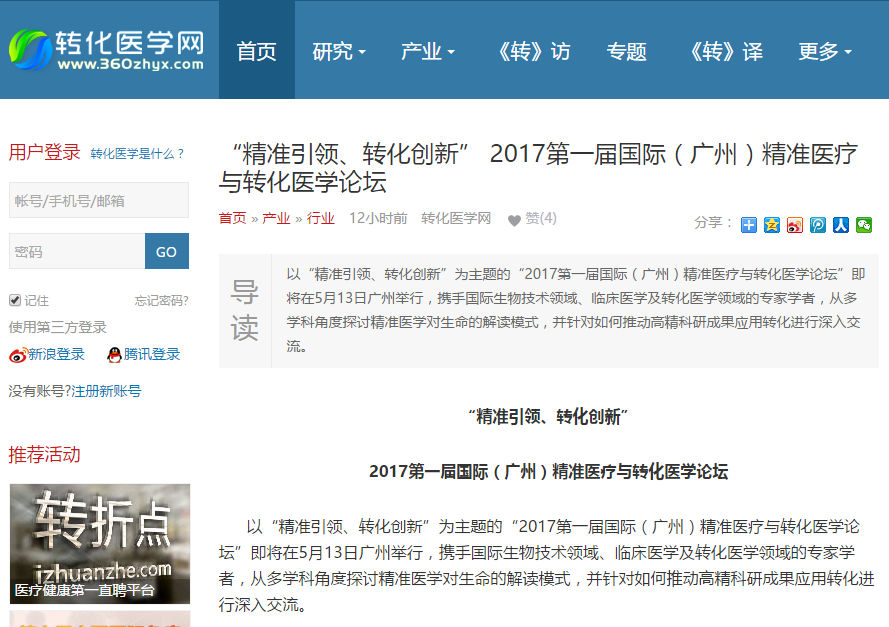Share to Renren icon

click(841, 225)
